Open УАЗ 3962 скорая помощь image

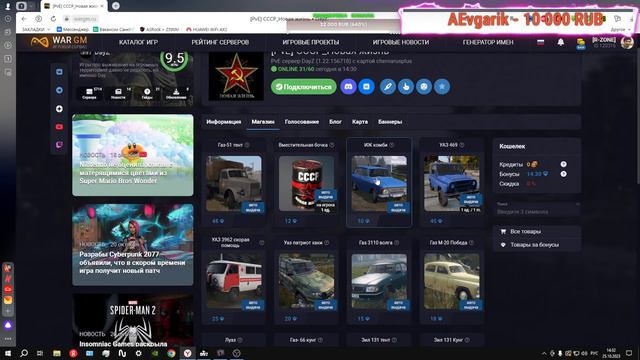tap(234, 281)
